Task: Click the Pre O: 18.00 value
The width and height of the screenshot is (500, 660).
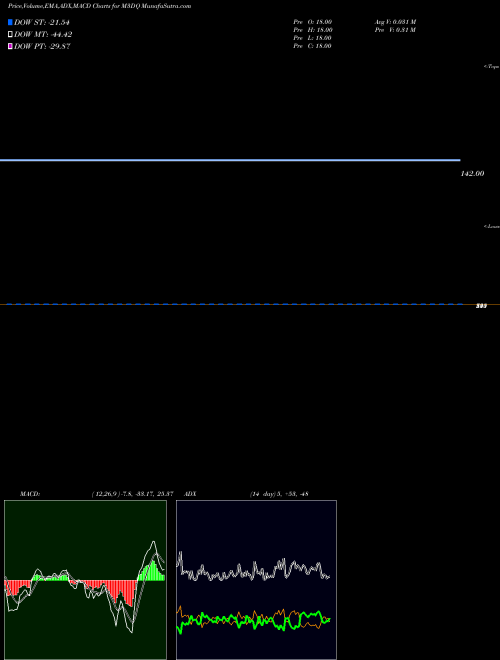Action: (313, 22)
